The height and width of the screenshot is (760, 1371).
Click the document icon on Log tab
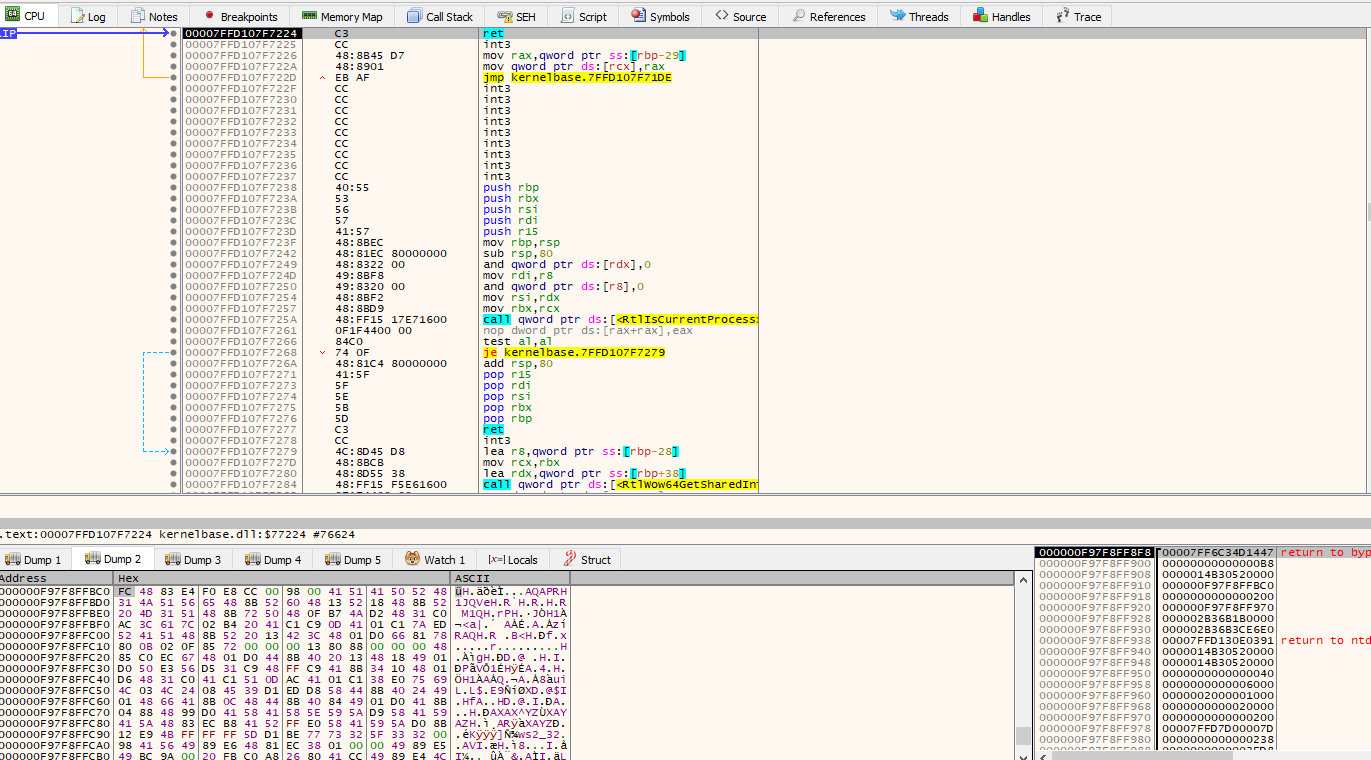[77, 16]
